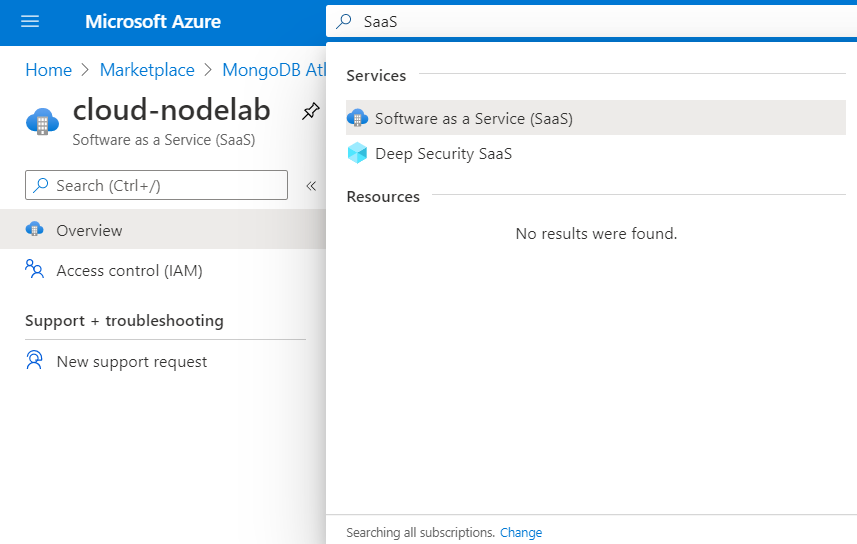
Task: Open the hamburger portal menu
Action: (30, 21)
